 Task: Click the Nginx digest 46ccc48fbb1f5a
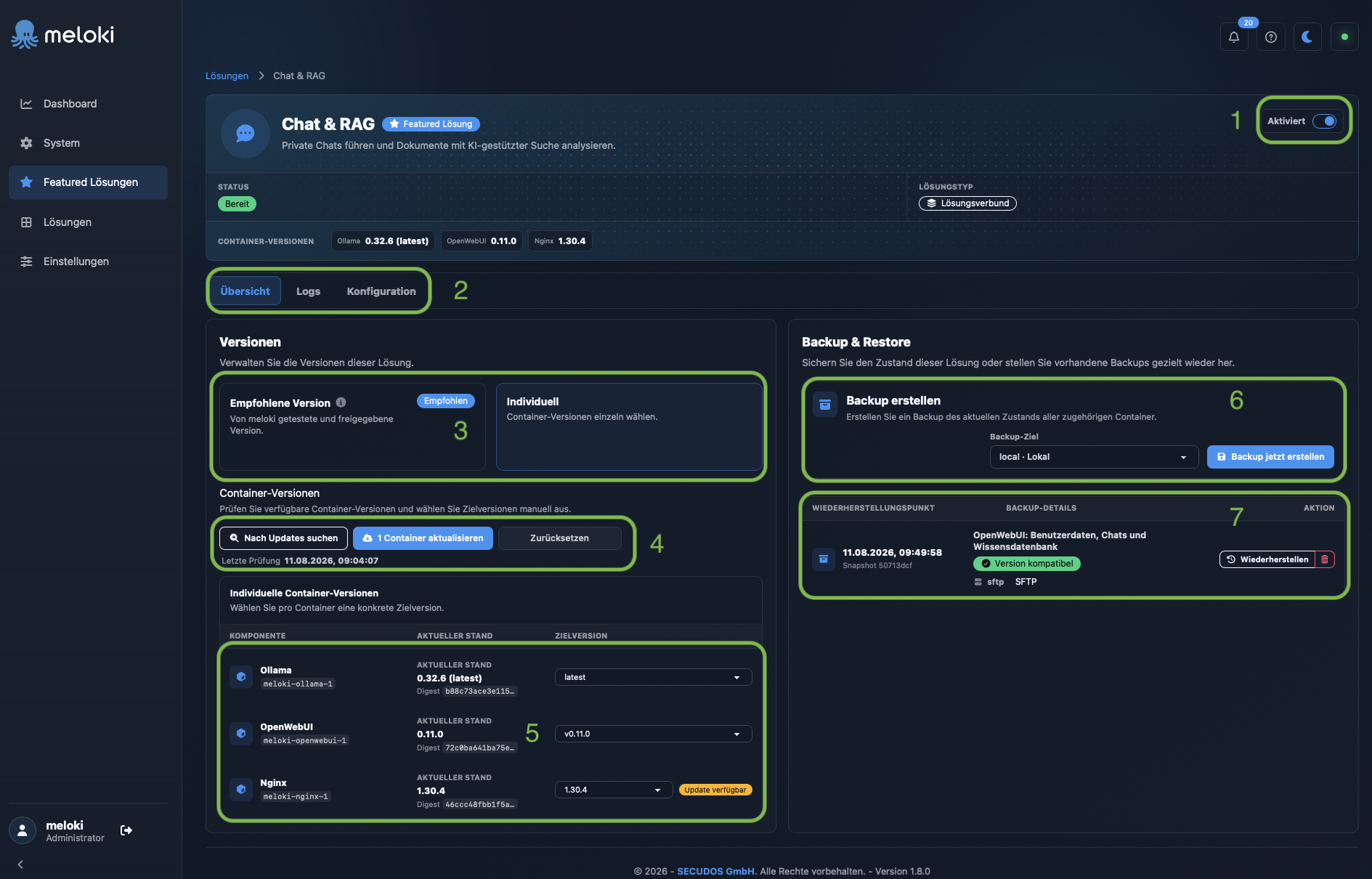coord(480,805)
